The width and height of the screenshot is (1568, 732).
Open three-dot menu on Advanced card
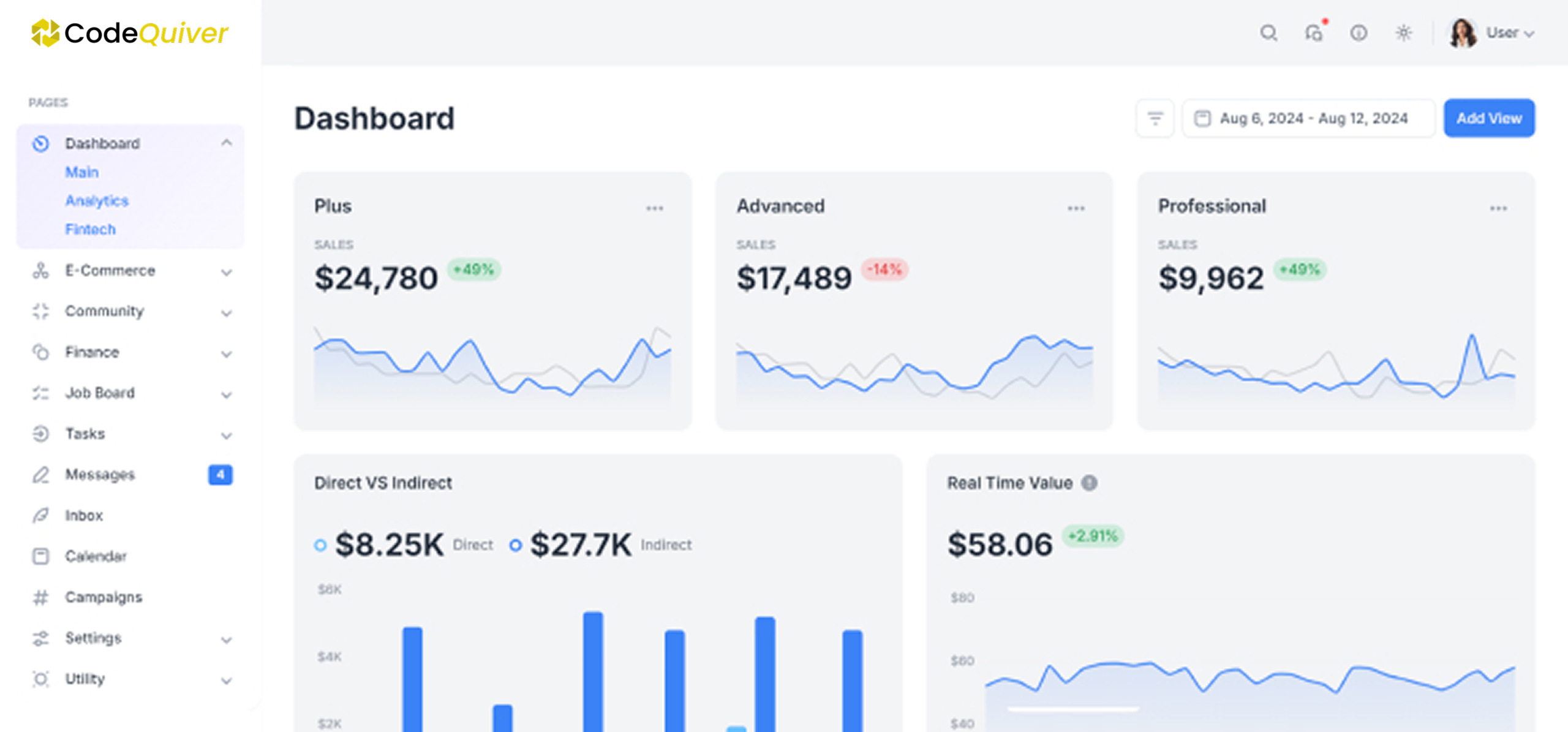tap(1076, 208)
